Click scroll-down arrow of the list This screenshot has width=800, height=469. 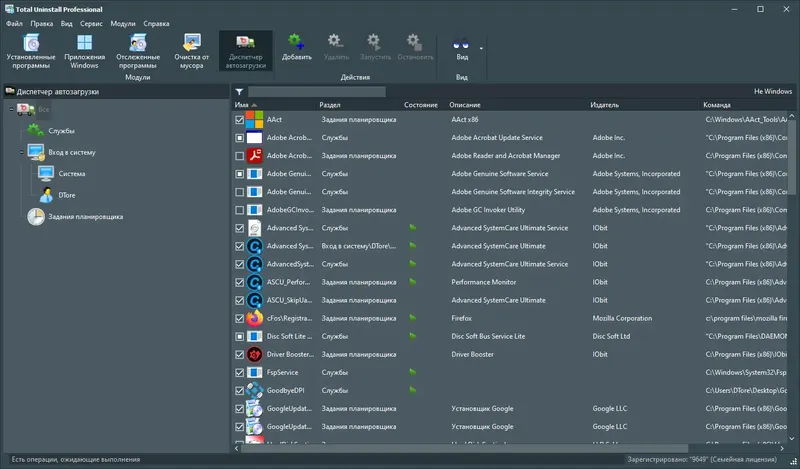point(792,438)
